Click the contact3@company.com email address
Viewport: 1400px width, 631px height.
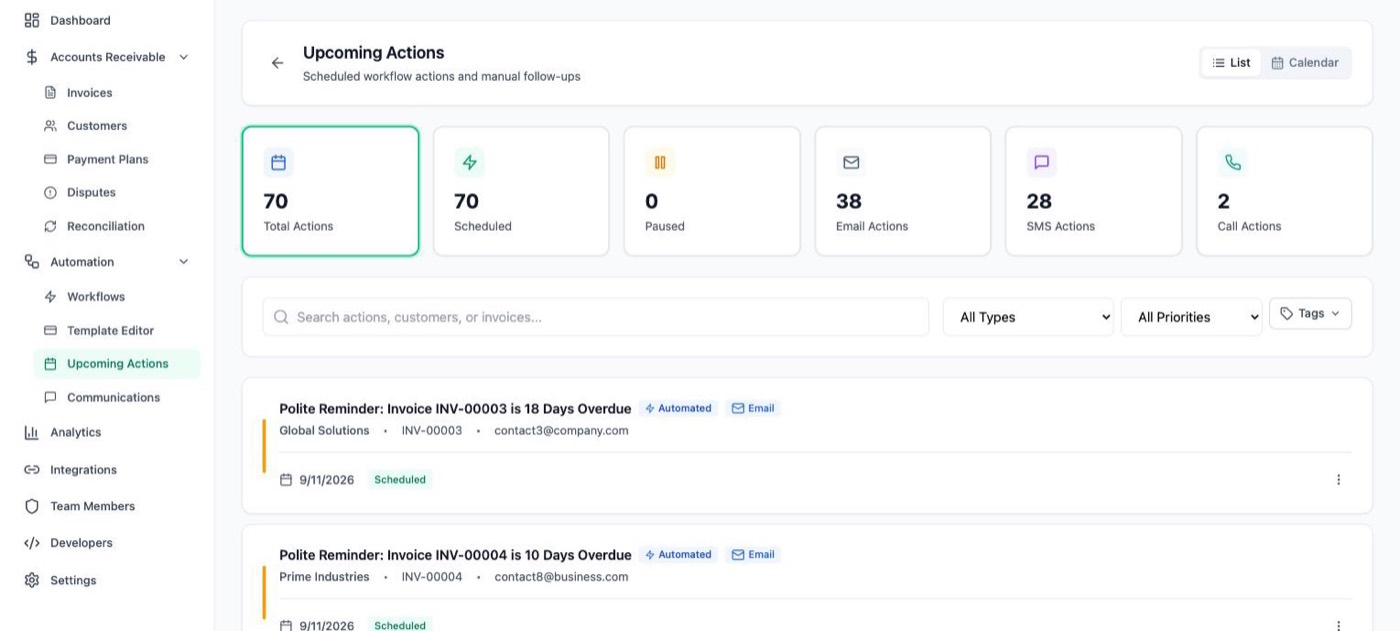tap(561, 431)
